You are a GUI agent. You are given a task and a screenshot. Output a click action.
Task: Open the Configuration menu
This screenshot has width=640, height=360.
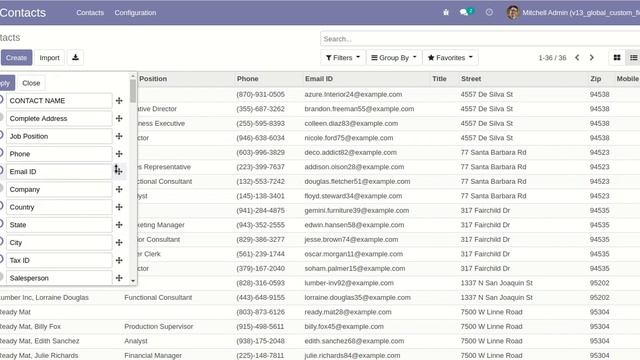[x=135, y=13]
